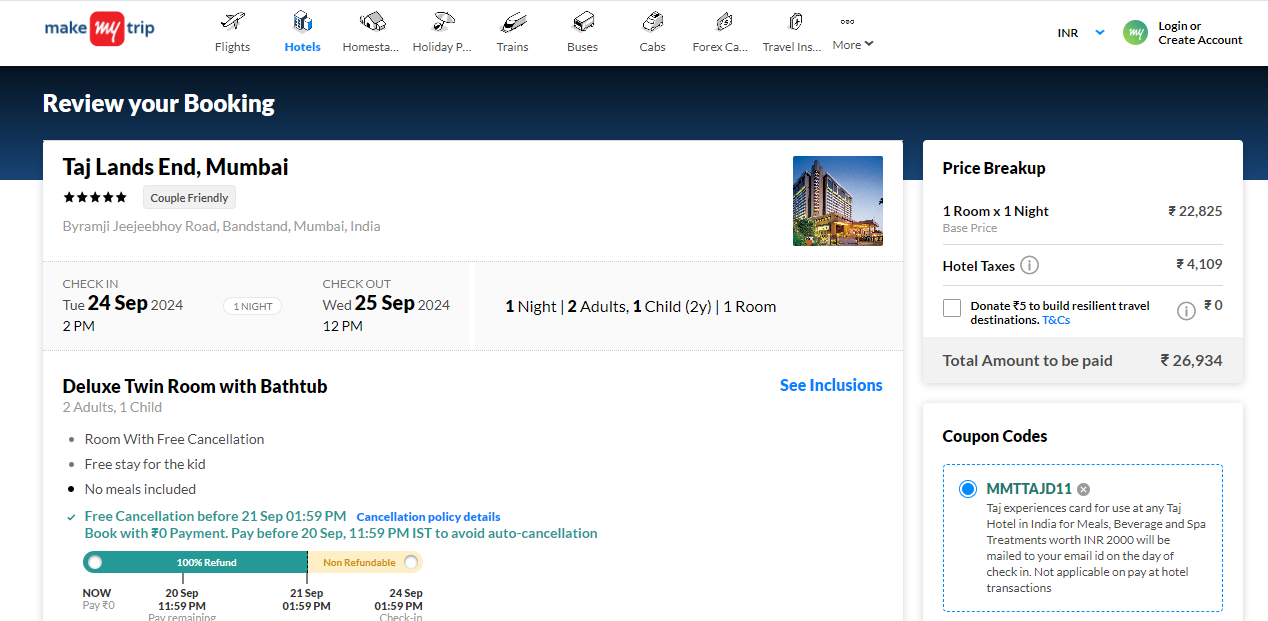The height and width of the screenshot is (621, 1268).
Task: Click the green 'my' account avatar
Action: [x=1135, y=33]
